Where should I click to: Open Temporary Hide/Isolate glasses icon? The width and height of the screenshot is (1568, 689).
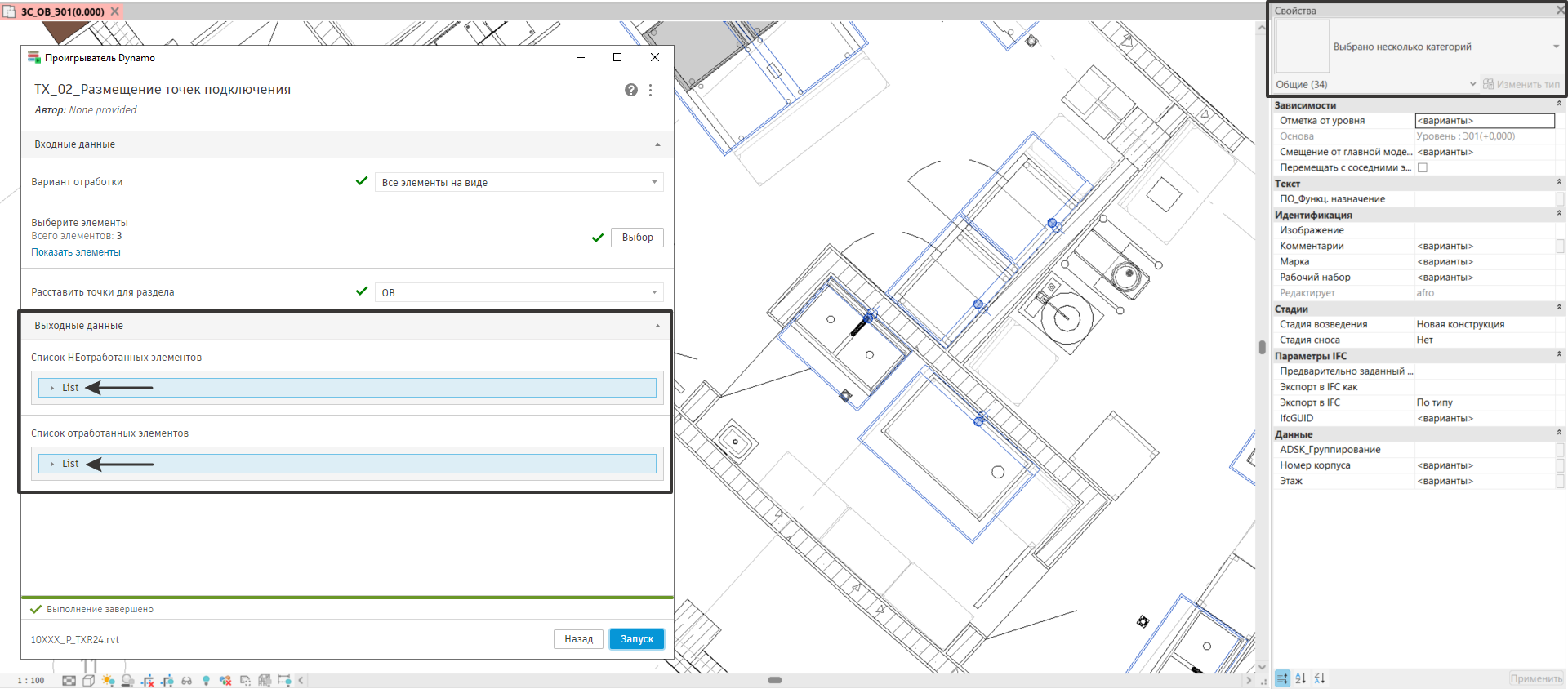pos(186,680)
